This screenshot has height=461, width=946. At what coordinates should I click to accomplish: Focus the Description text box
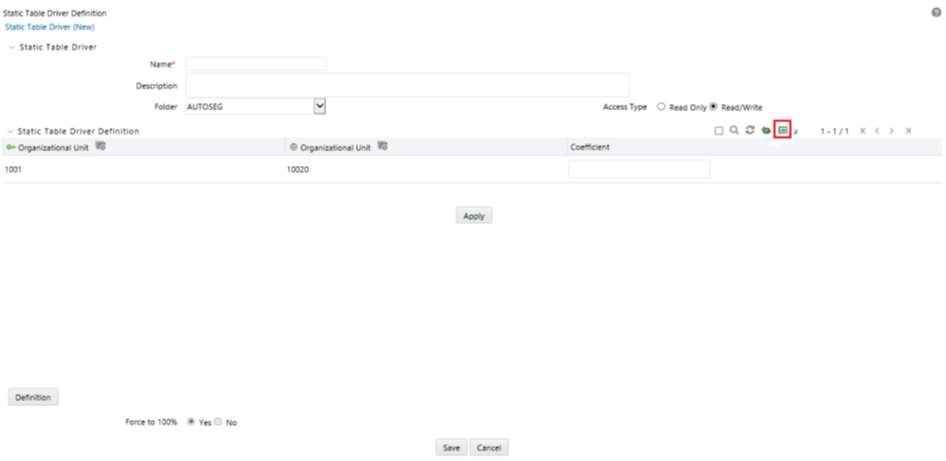[408, 85]
